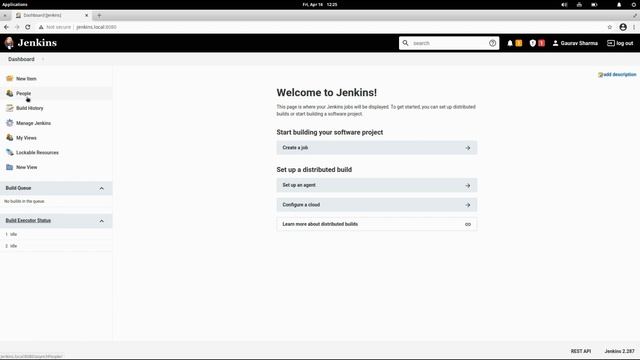Click the Lockable Resources icon
The image size is (640, 360).
coord(10,152)
